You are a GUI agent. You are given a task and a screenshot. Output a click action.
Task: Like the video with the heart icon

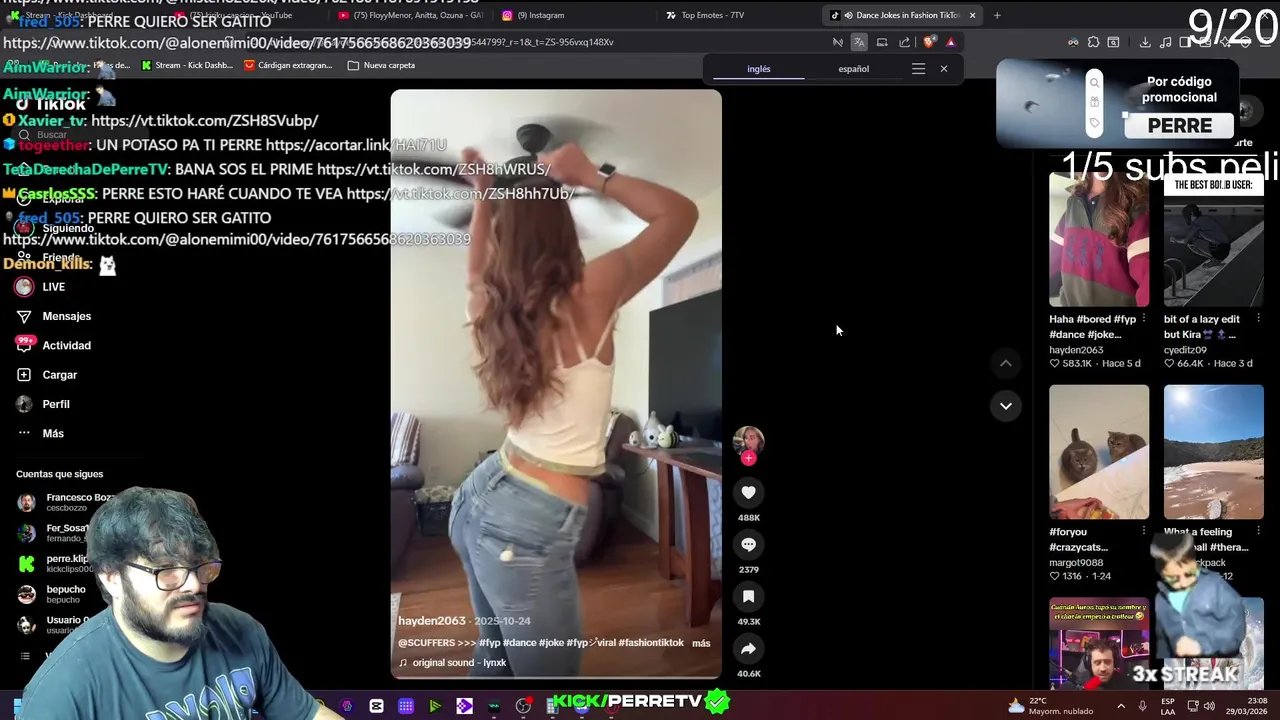pos(748,492)
